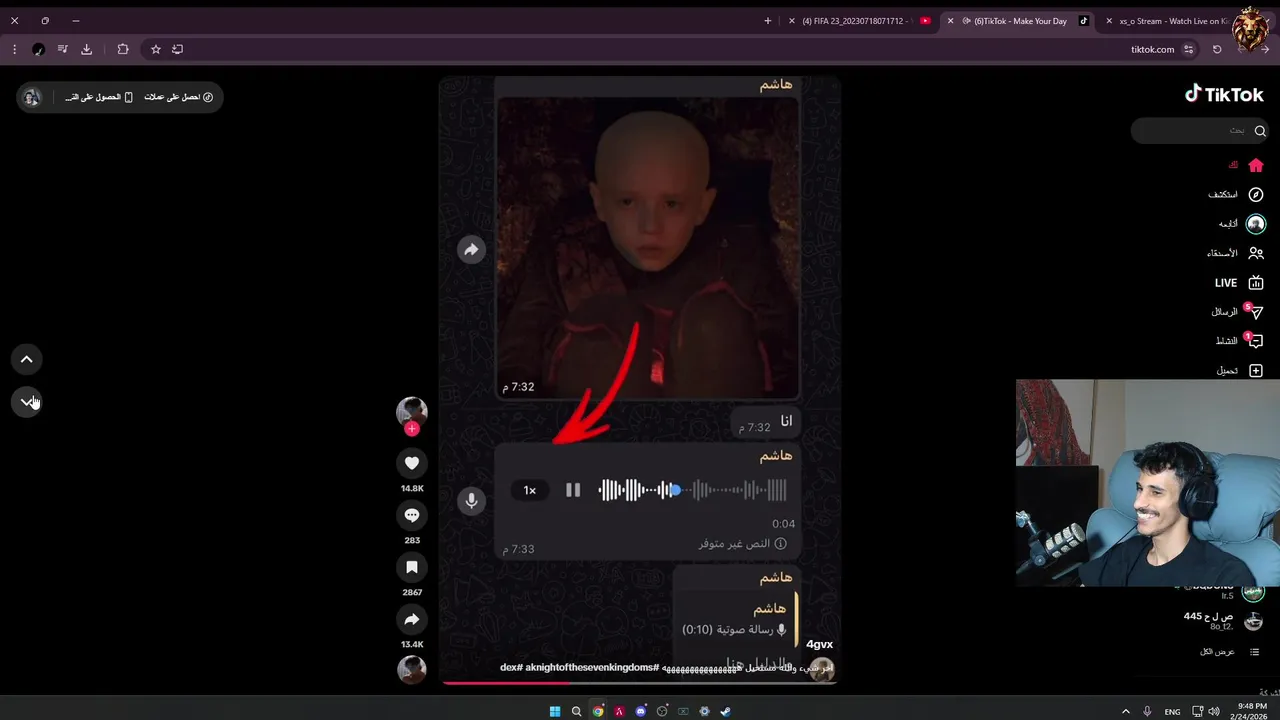
Task: Open media controls icon in toolbar
Action: (62, 49)
